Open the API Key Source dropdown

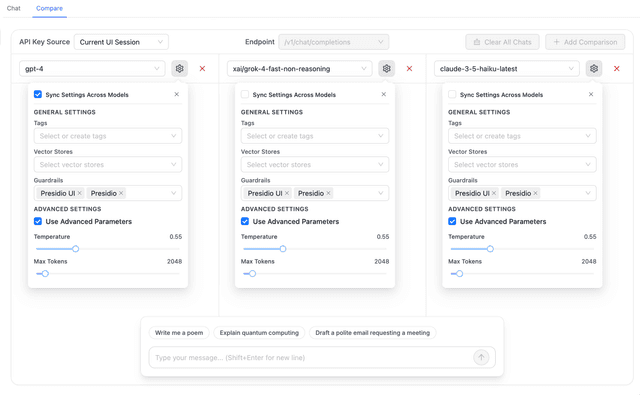[x=121, y=42]
